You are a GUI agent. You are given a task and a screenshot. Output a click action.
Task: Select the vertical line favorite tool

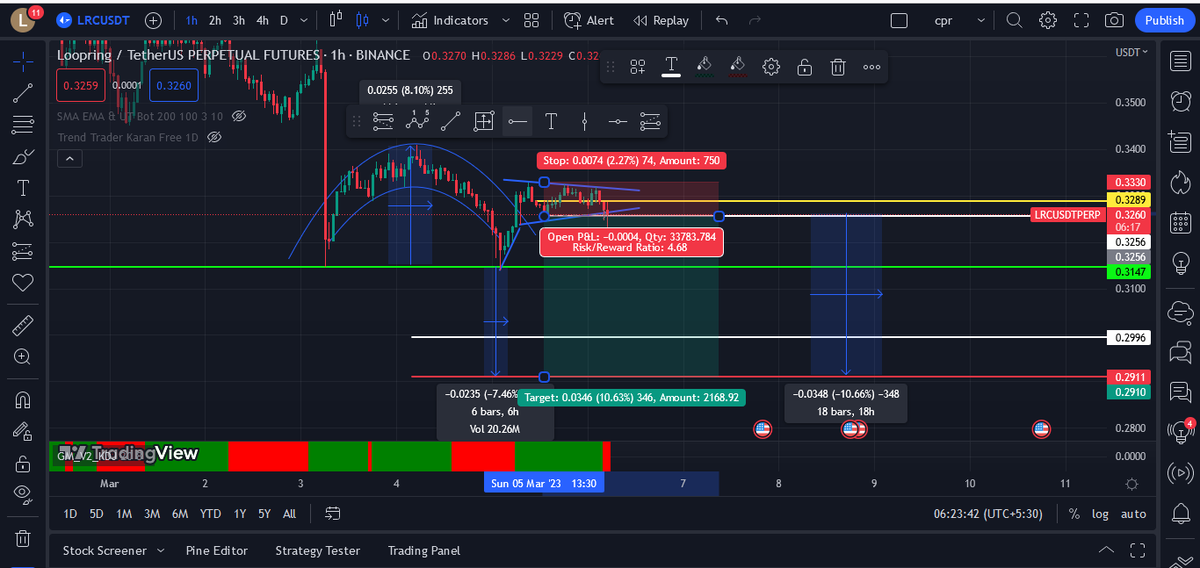pos(584,121)
